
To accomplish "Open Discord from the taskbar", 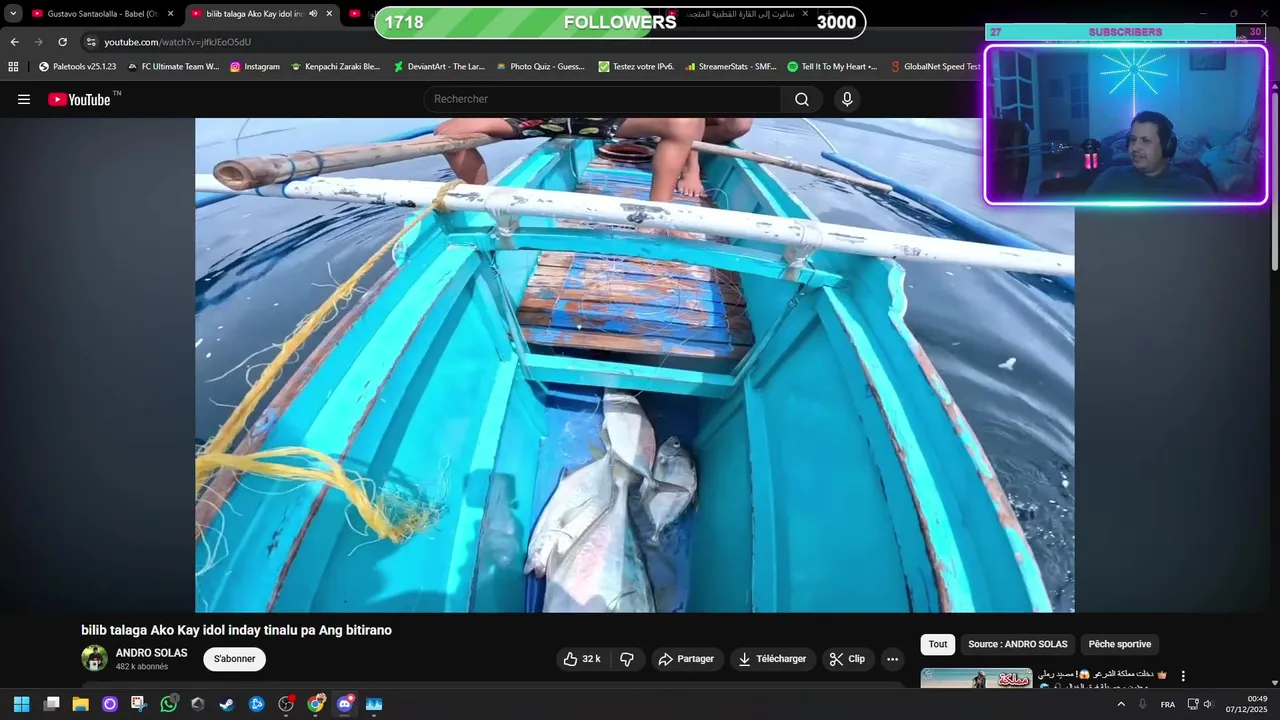I will (345, 704).
